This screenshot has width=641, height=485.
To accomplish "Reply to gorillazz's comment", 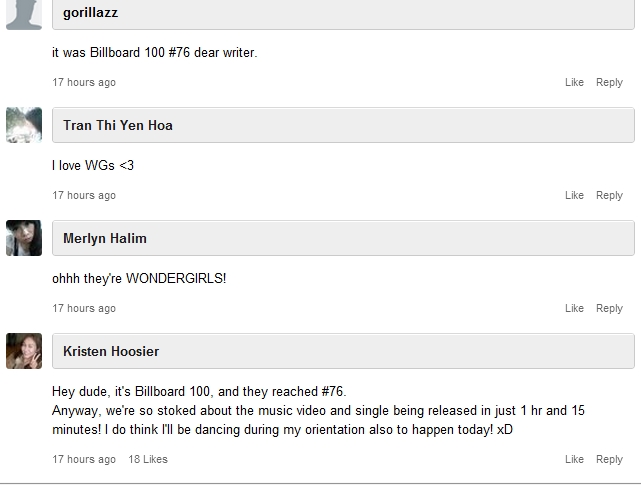I will (x=609, y=83).
